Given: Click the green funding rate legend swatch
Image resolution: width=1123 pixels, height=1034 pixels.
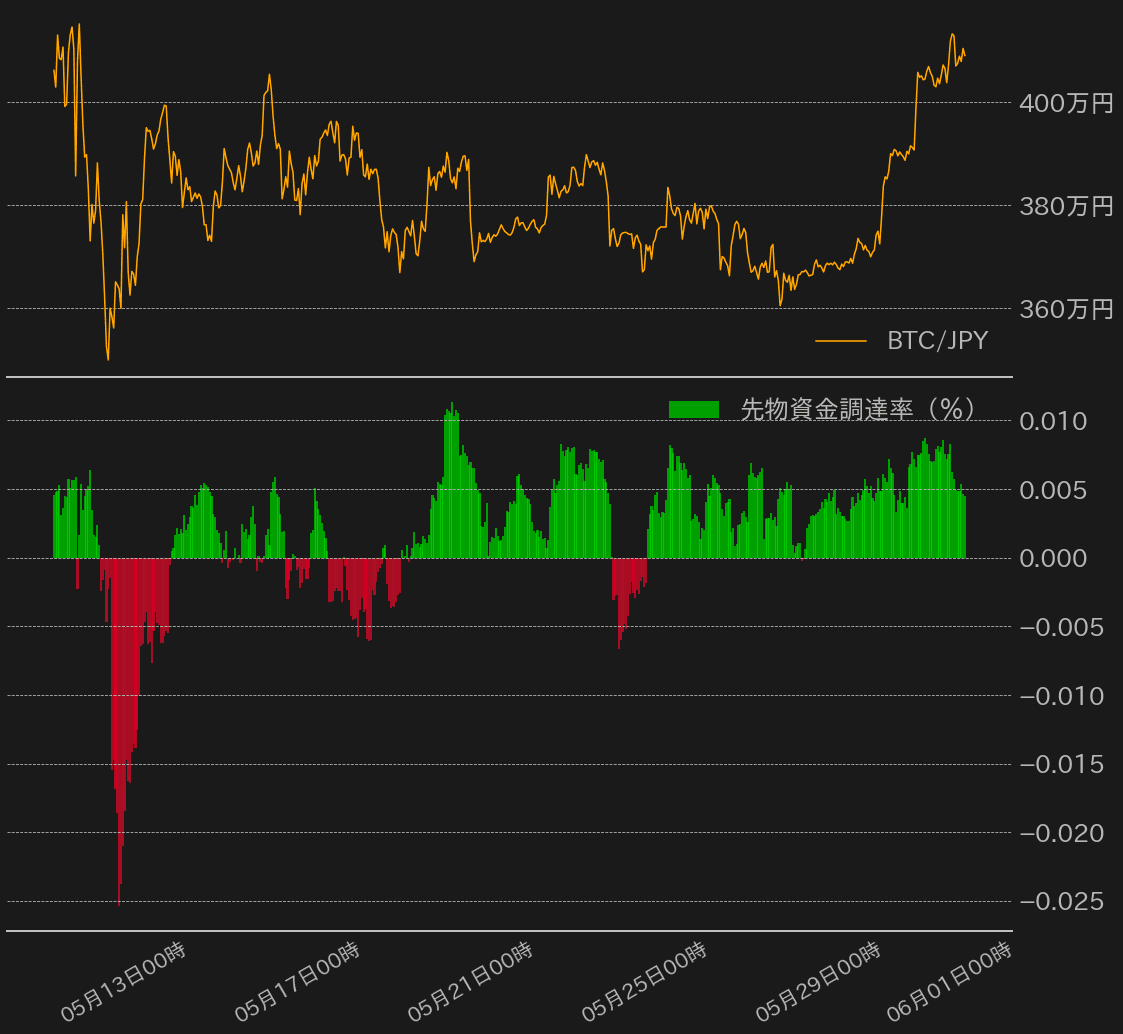Looking at the screenshot, I should (694, 409).
